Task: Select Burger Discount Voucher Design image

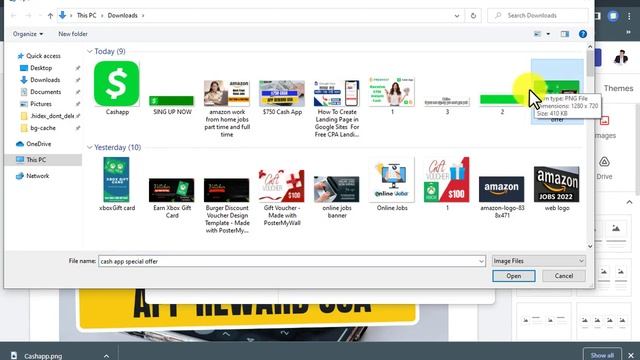Action: pos(227,206)
